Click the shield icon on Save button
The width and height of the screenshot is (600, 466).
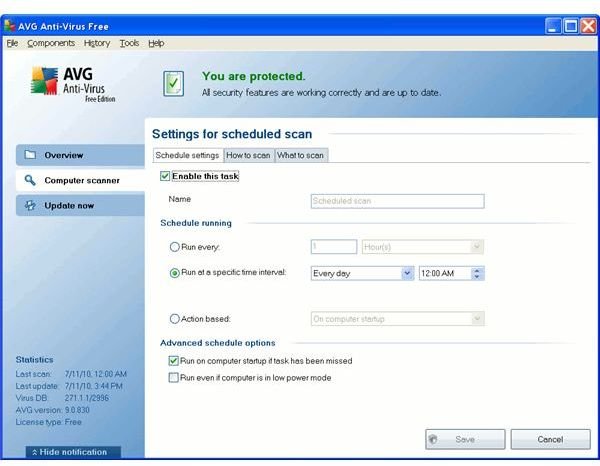coord(433,439)
